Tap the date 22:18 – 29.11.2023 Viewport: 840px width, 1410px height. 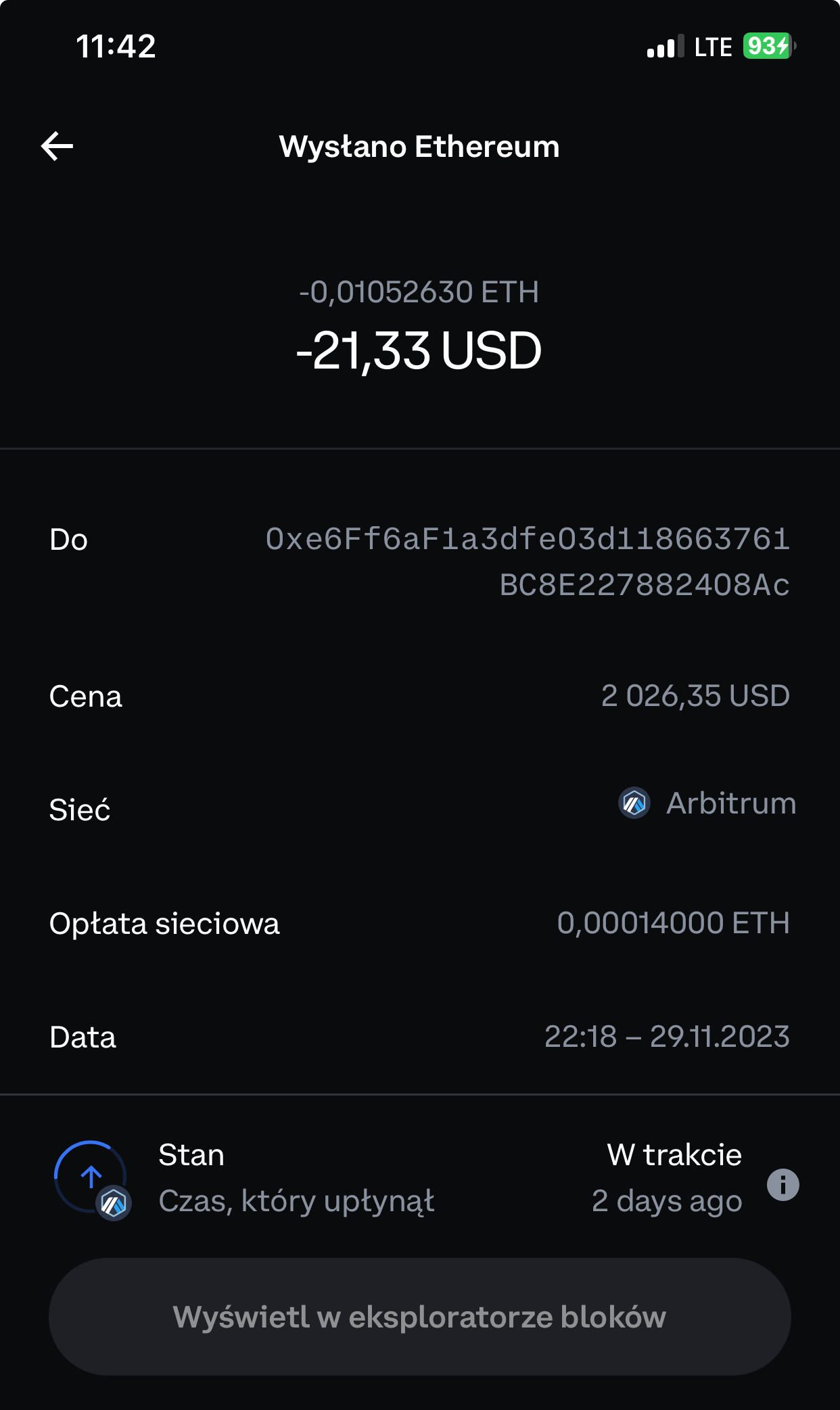point(667,1037)
